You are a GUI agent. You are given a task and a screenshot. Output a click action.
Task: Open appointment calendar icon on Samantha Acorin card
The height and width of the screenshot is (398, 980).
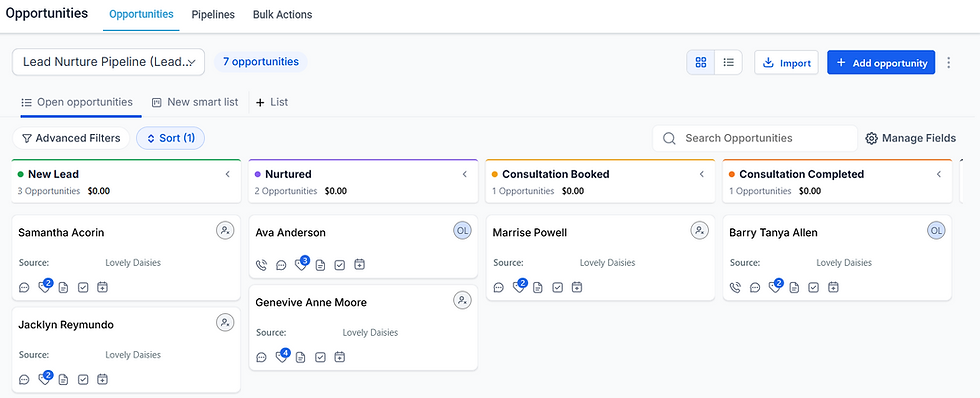(102, 287)
